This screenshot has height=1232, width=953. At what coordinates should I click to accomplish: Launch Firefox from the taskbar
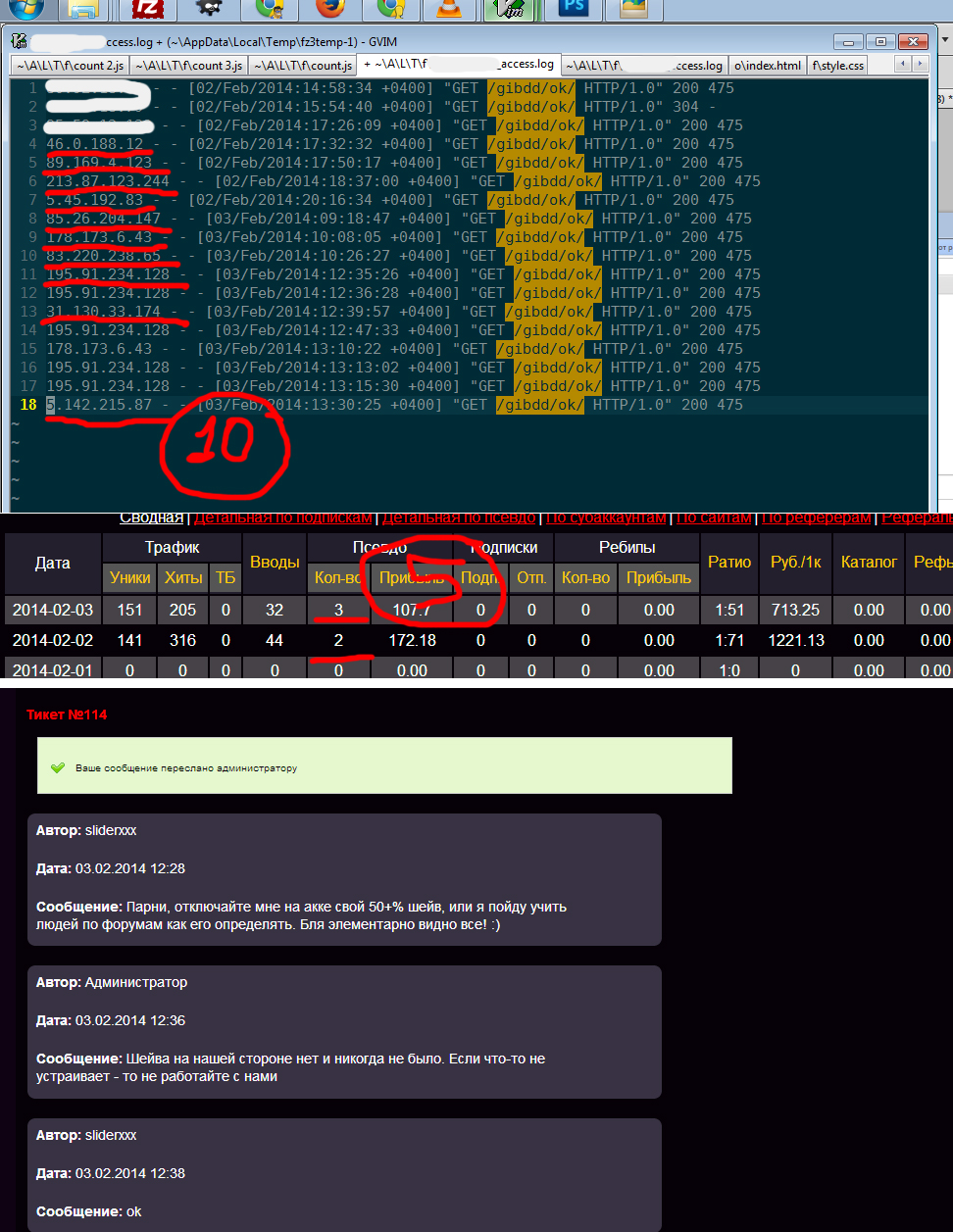tap(330, 10)
